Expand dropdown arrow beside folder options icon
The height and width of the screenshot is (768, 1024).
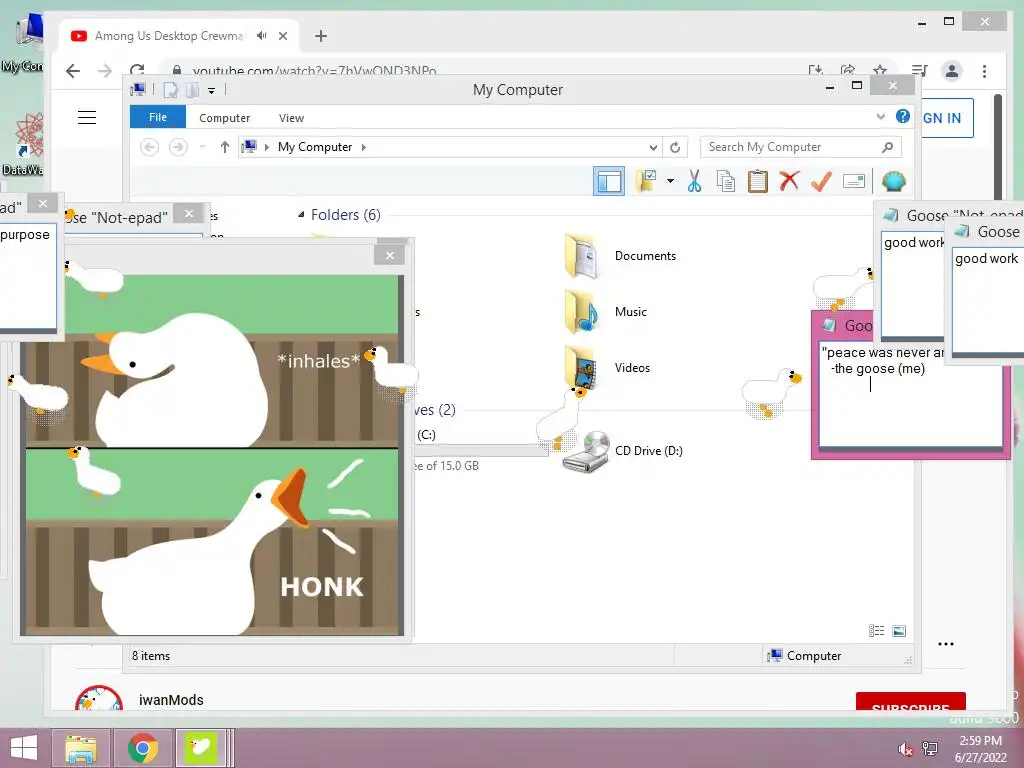pyautogui.click(x=670, y=181)
